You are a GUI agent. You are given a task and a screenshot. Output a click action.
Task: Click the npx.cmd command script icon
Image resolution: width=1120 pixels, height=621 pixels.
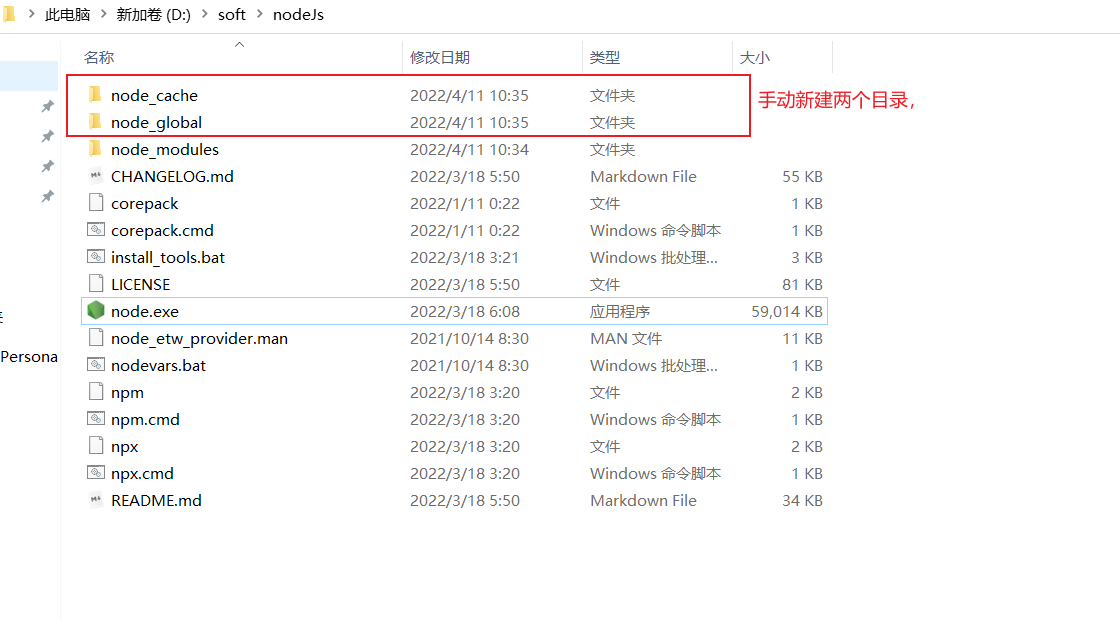95,473
